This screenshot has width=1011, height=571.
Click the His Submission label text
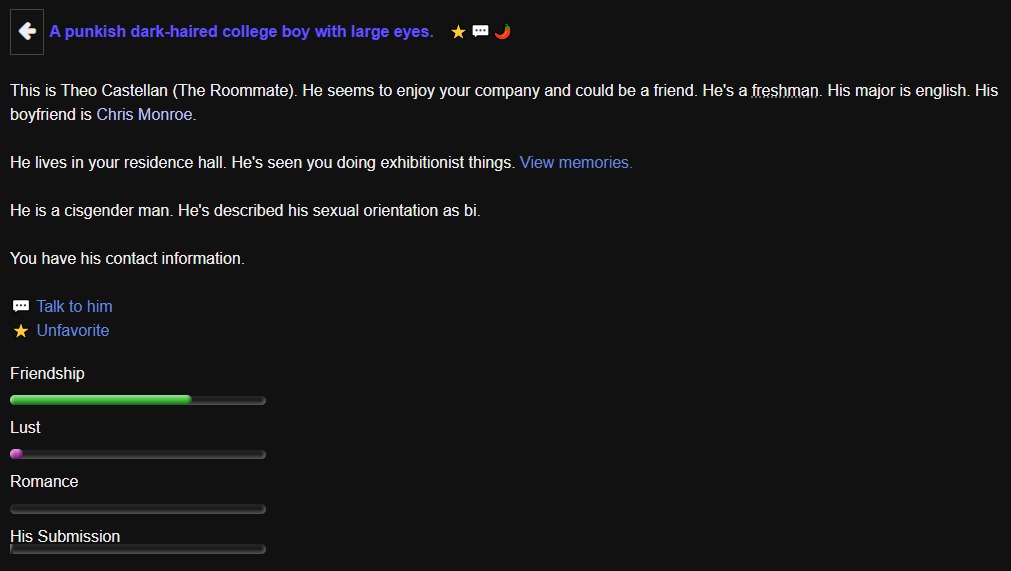[x=65, y=536]
